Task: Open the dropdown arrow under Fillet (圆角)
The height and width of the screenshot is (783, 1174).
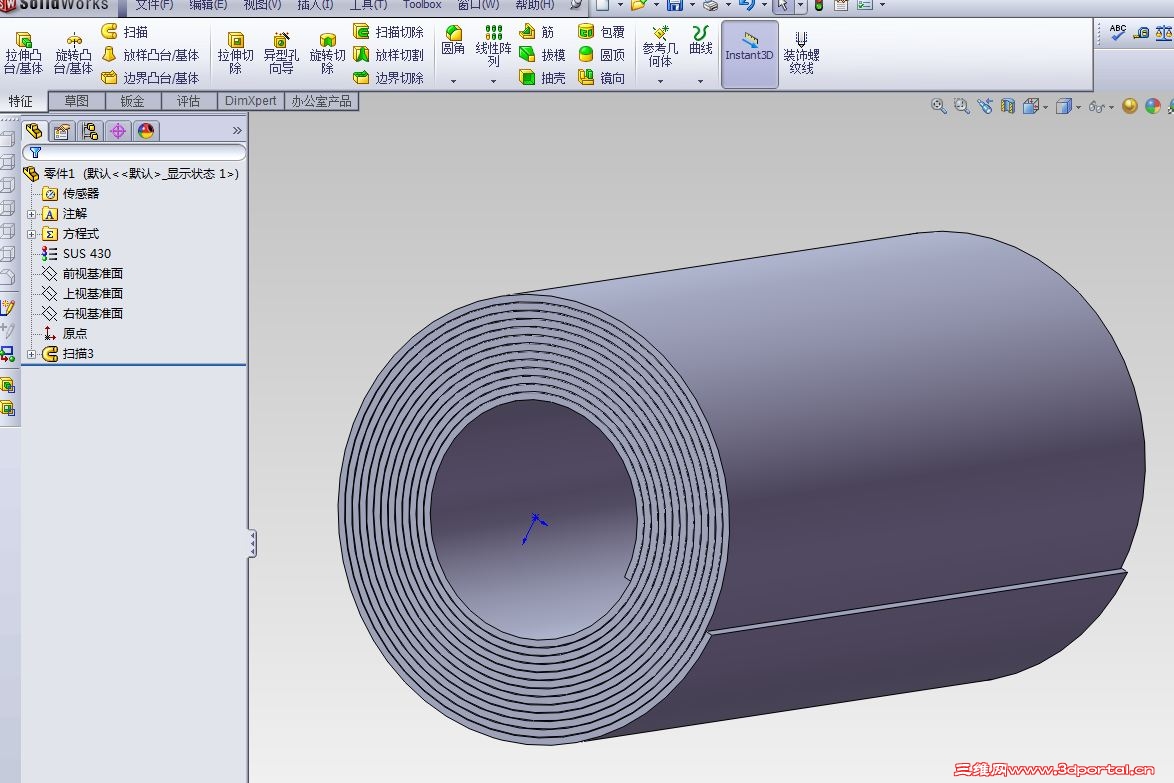Action: coord(453,81)
